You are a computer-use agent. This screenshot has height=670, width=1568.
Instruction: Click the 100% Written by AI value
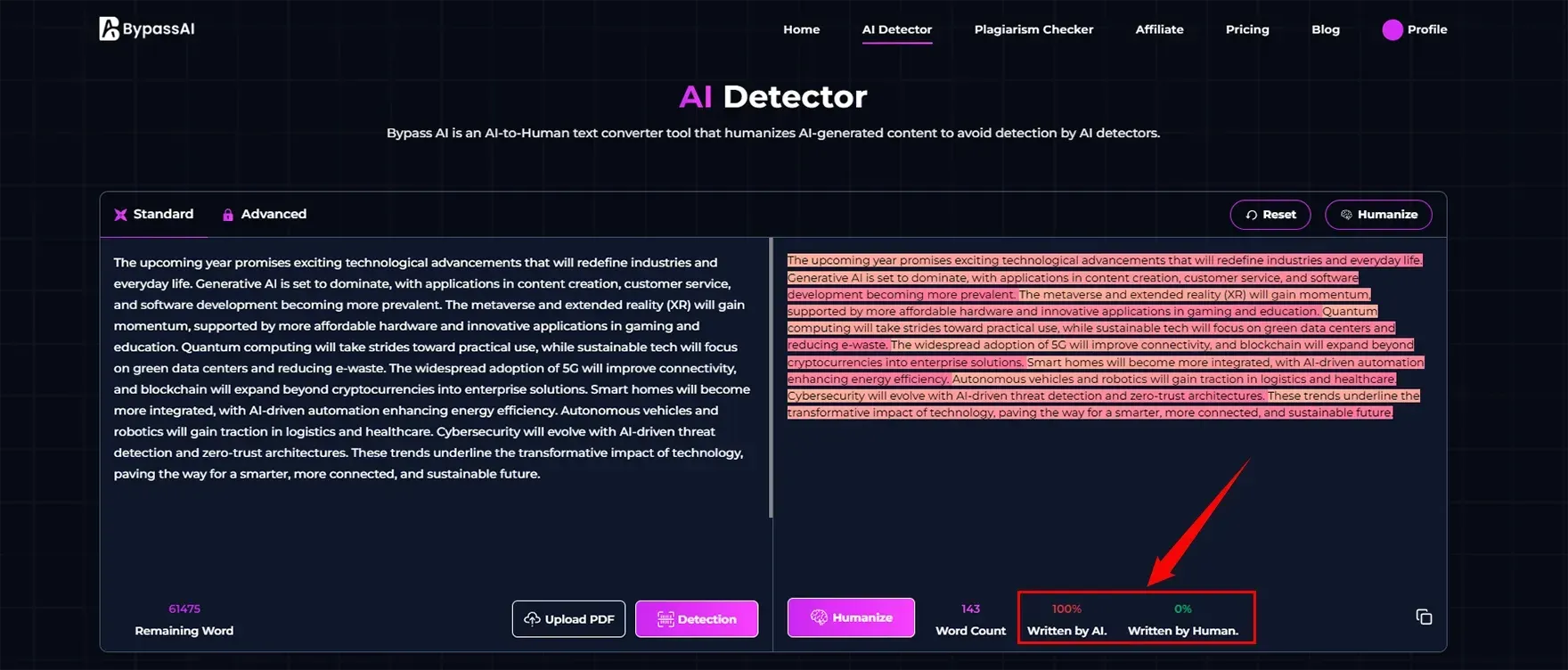point(1066,609)
